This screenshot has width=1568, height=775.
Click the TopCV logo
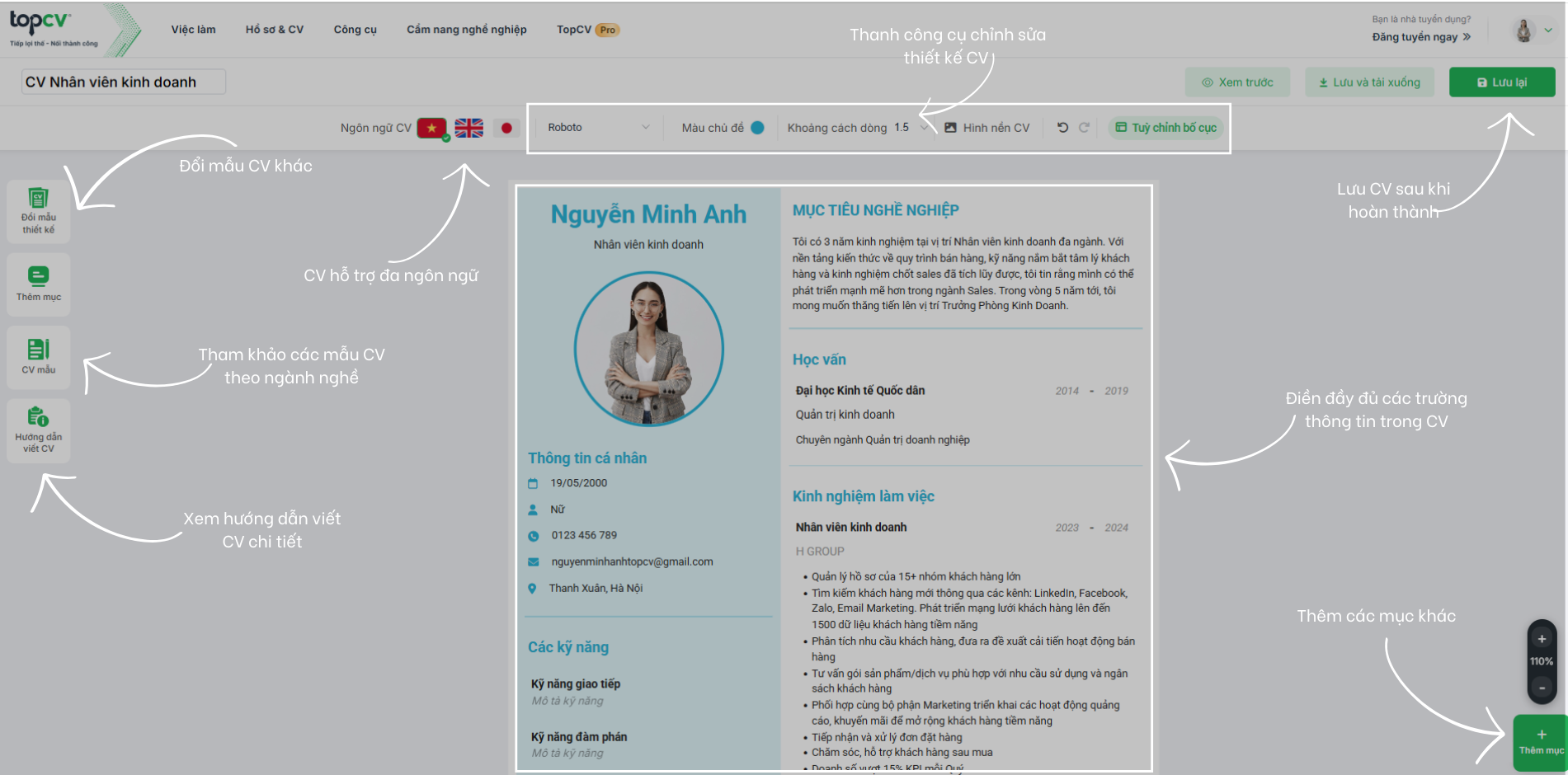click(x=53, y=29)
